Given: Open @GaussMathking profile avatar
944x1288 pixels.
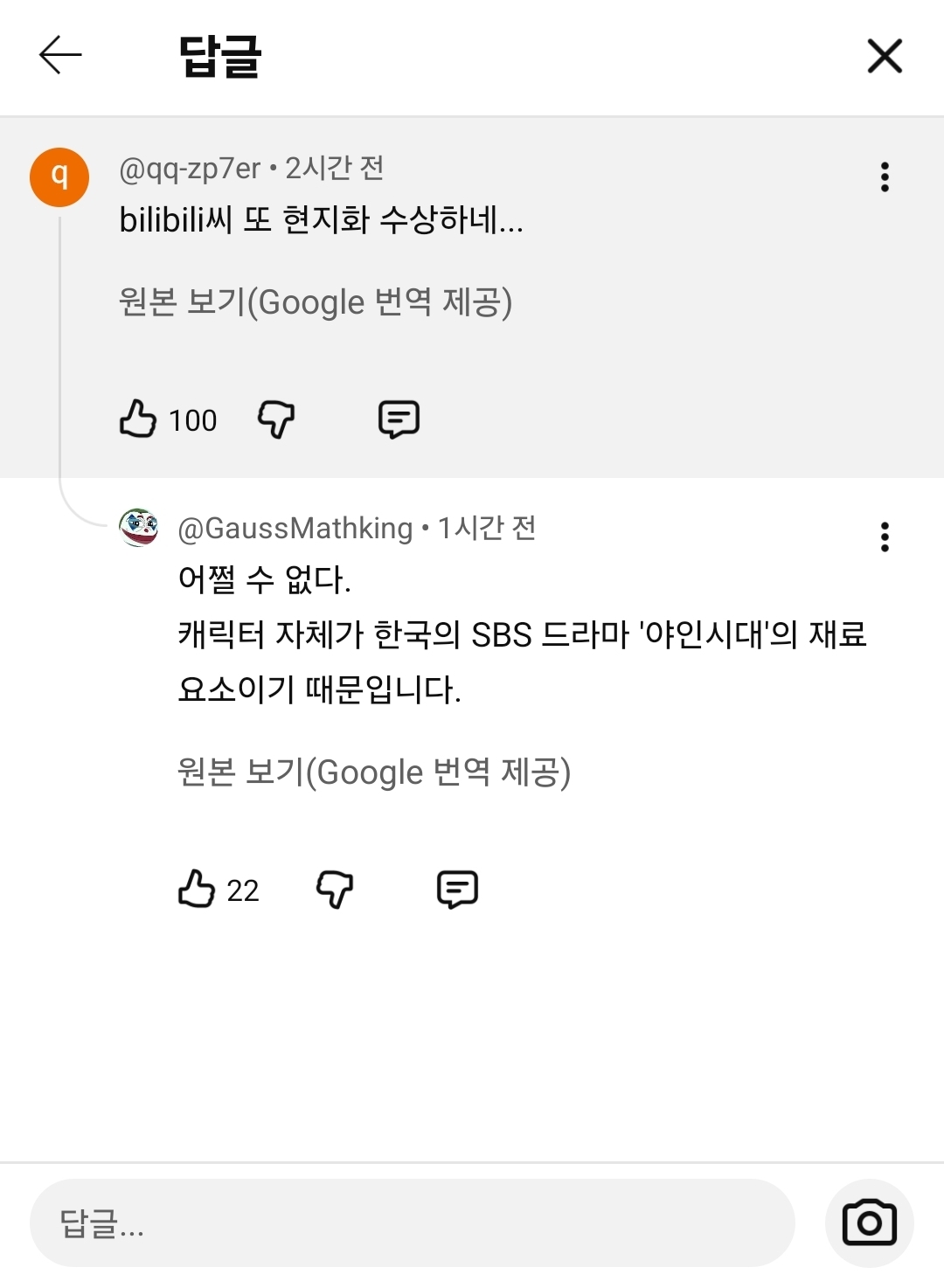Looking at the screenshot, I should [139, 528].
